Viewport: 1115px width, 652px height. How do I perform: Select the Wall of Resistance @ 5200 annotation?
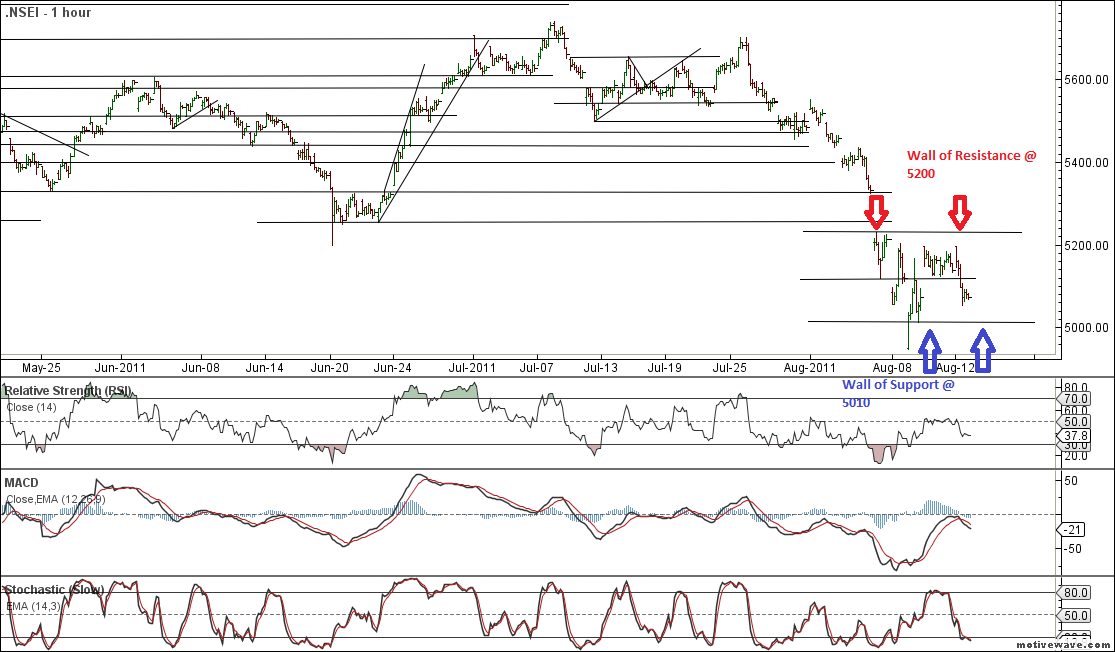[x=963, y=164]
